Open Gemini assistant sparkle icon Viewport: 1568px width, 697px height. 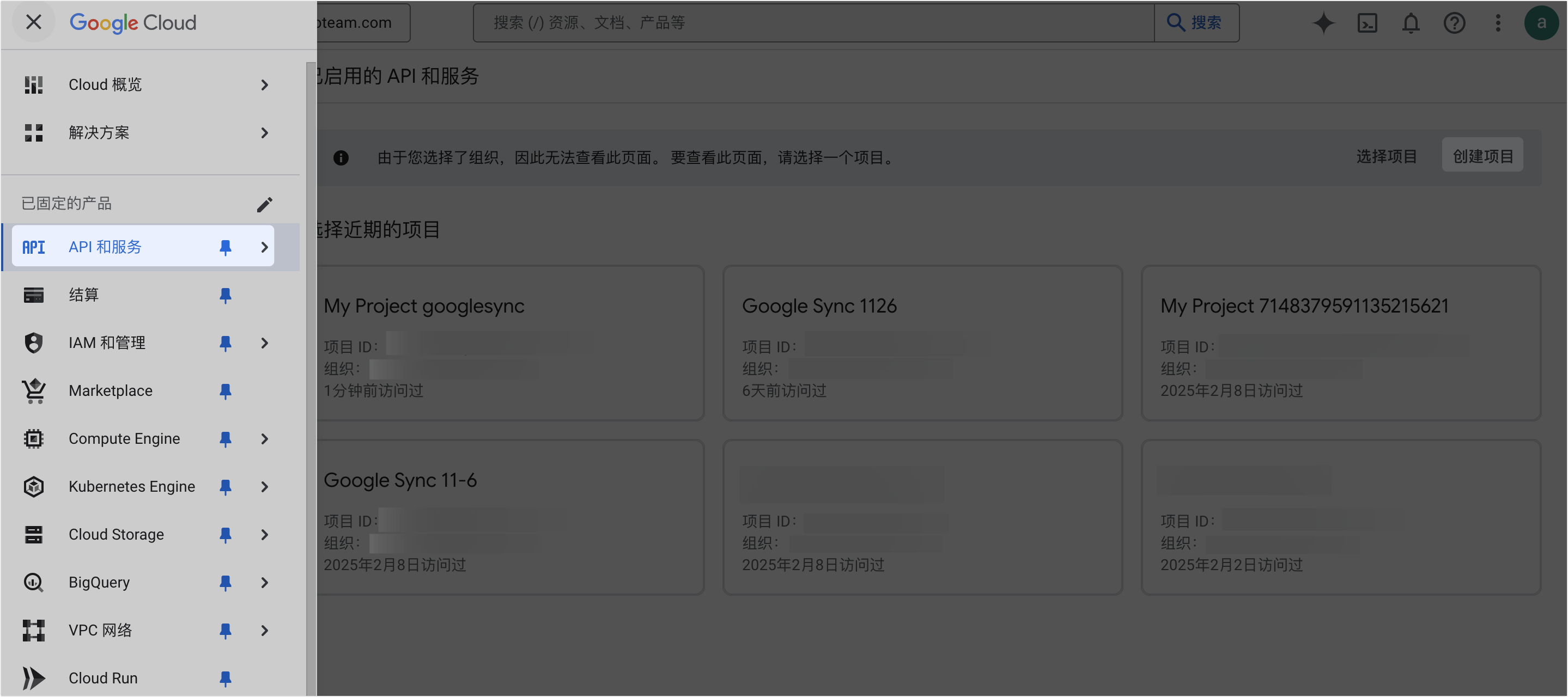tap(1323, 22)
